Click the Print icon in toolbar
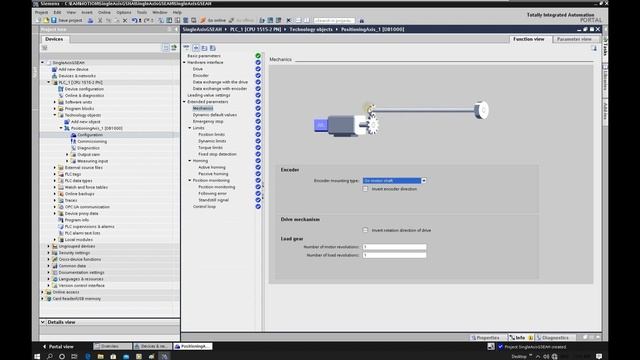Viewport: 640px width, 360px height. [x=90, y=20]
